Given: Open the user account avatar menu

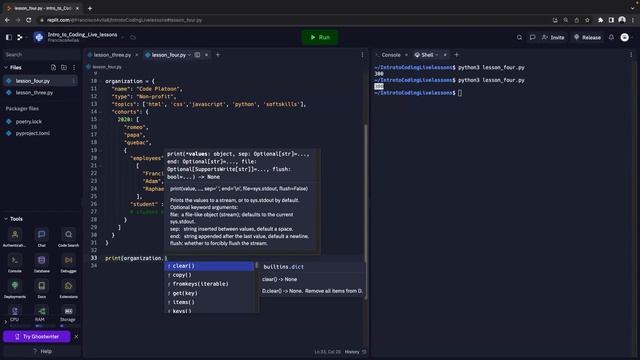Looking at the screenshot, I should pos(624,37).
